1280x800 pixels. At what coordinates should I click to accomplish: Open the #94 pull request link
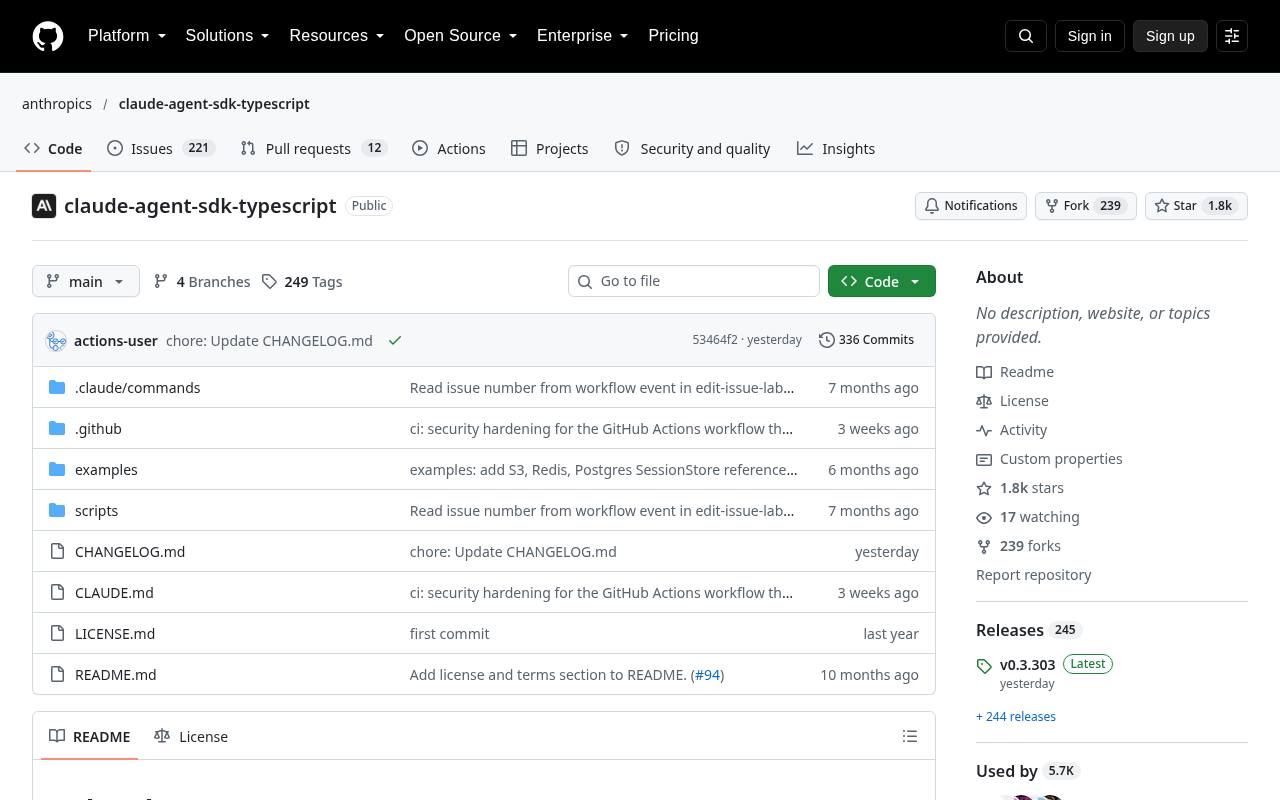click(708, 674)
